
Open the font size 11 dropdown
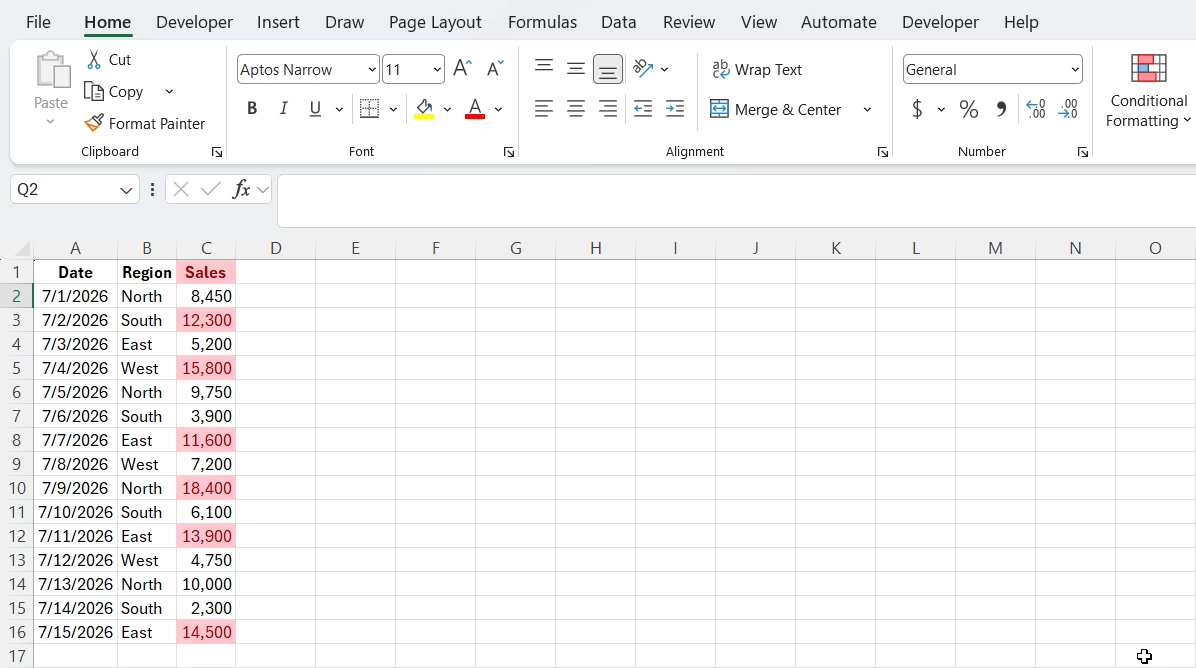point(437,69)
